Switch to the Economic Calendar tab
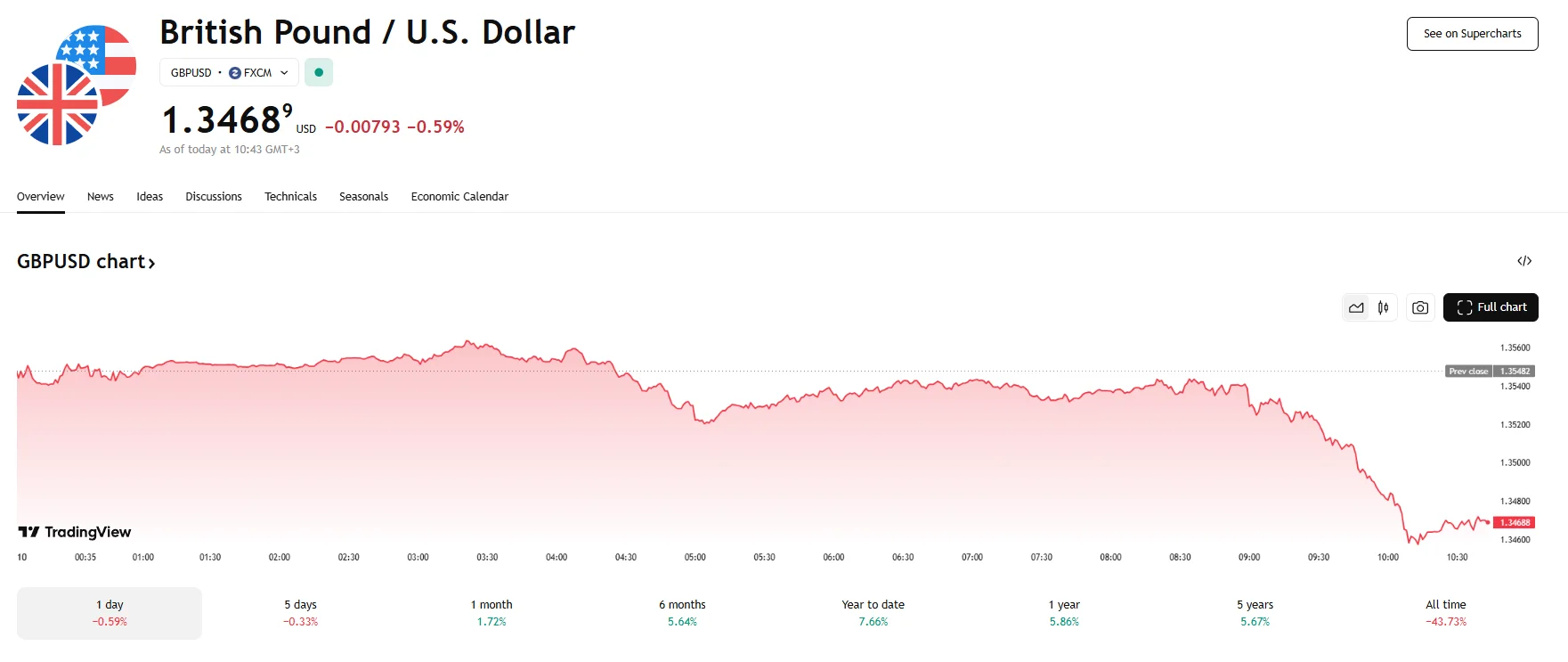This screenshot has width=1568, height=662. coord(459,197)
